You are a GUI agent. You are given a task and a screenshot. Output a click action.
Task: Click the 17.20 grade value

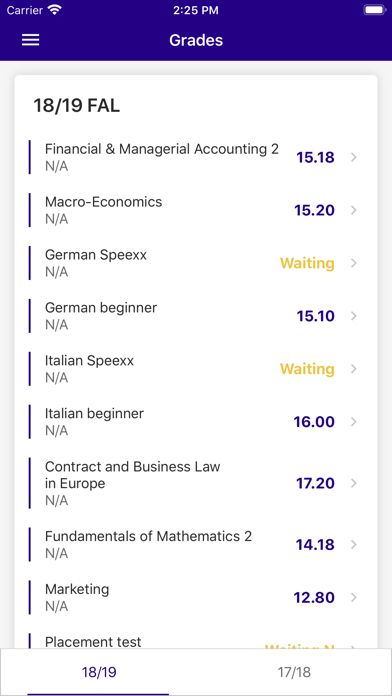315,483
